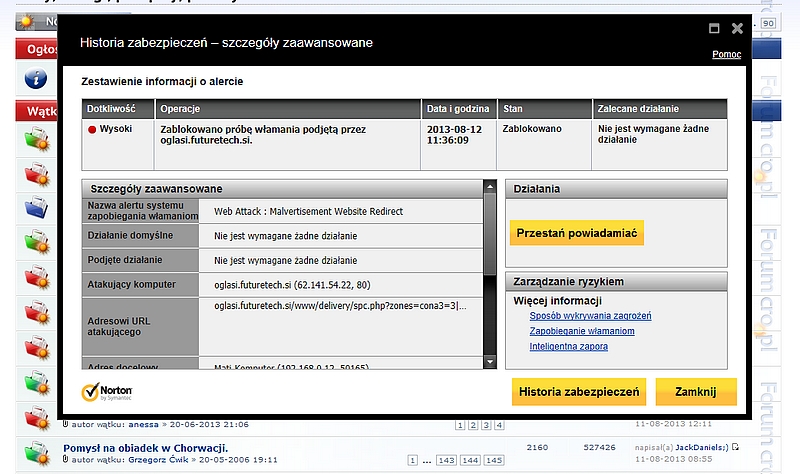
Task: Open thread Pomysł na obiadek w Chorwacji
Action: click(x=146, y=447)
